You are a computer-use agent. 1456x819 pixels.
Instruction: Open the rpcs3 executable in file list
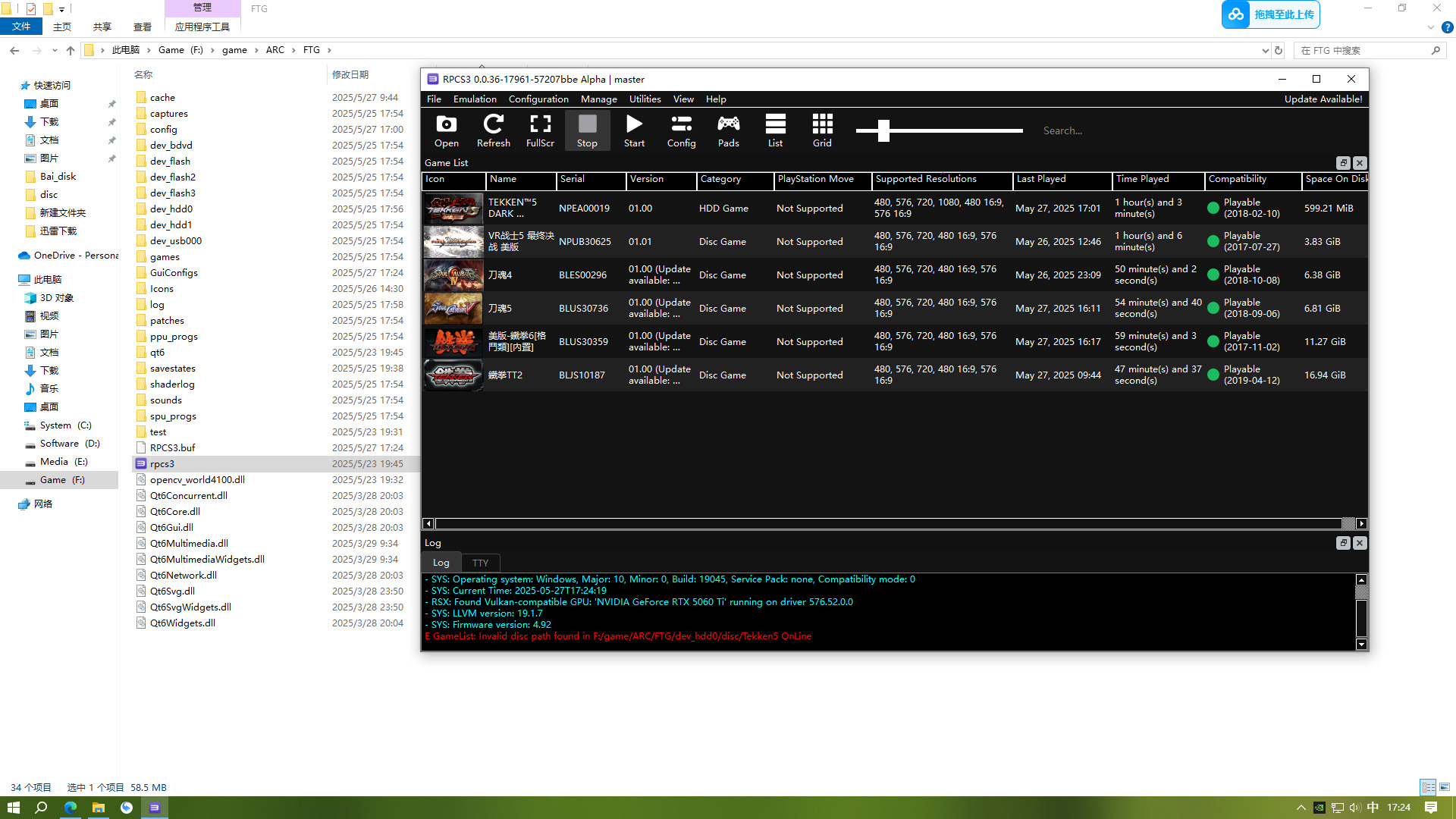pyautogui.click(x=162, y=464)
